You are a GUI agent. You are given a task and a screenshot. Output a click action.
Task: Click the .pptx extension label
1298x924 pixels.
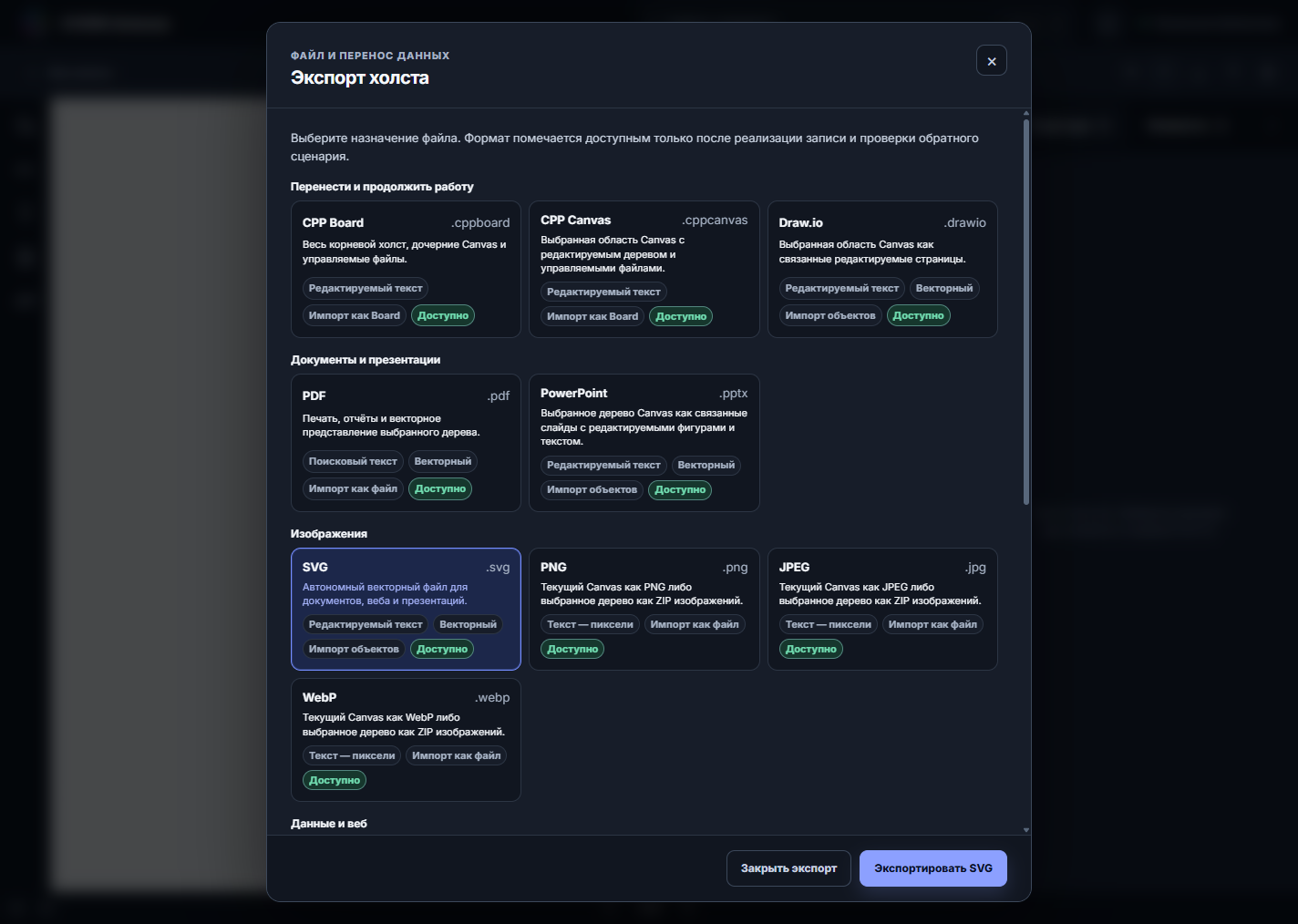click(733, 394)
